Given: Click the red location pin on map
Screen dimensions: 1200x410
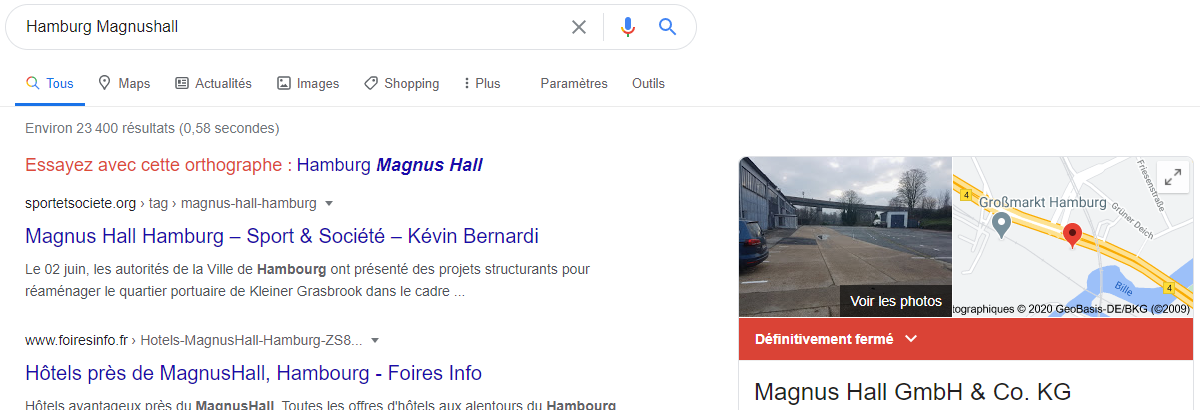Looking at the screenshot, I should coord(1072,236).
